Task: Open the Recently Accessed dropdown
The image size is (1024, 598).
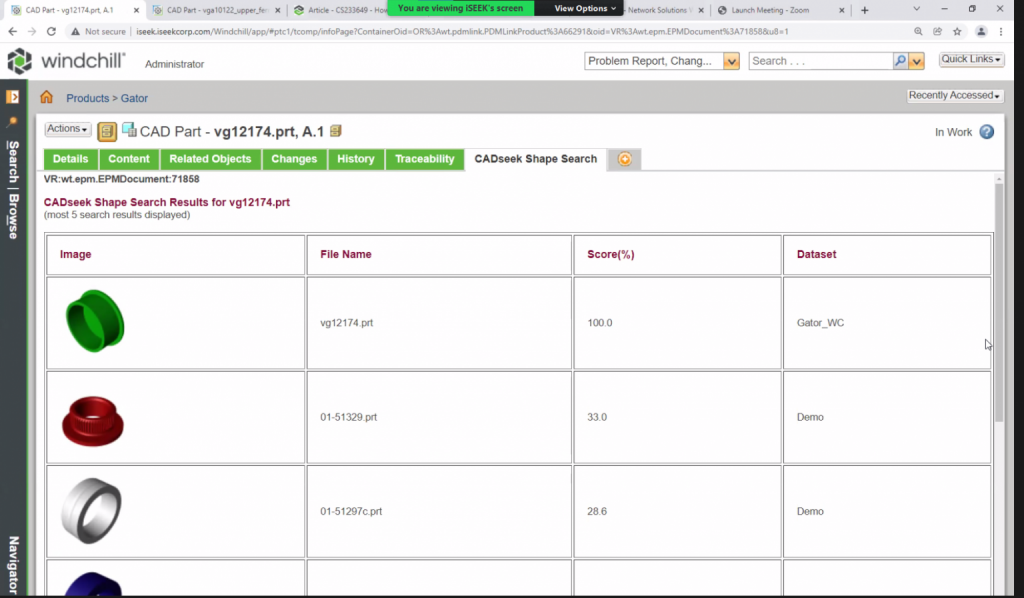Action: 954,96
